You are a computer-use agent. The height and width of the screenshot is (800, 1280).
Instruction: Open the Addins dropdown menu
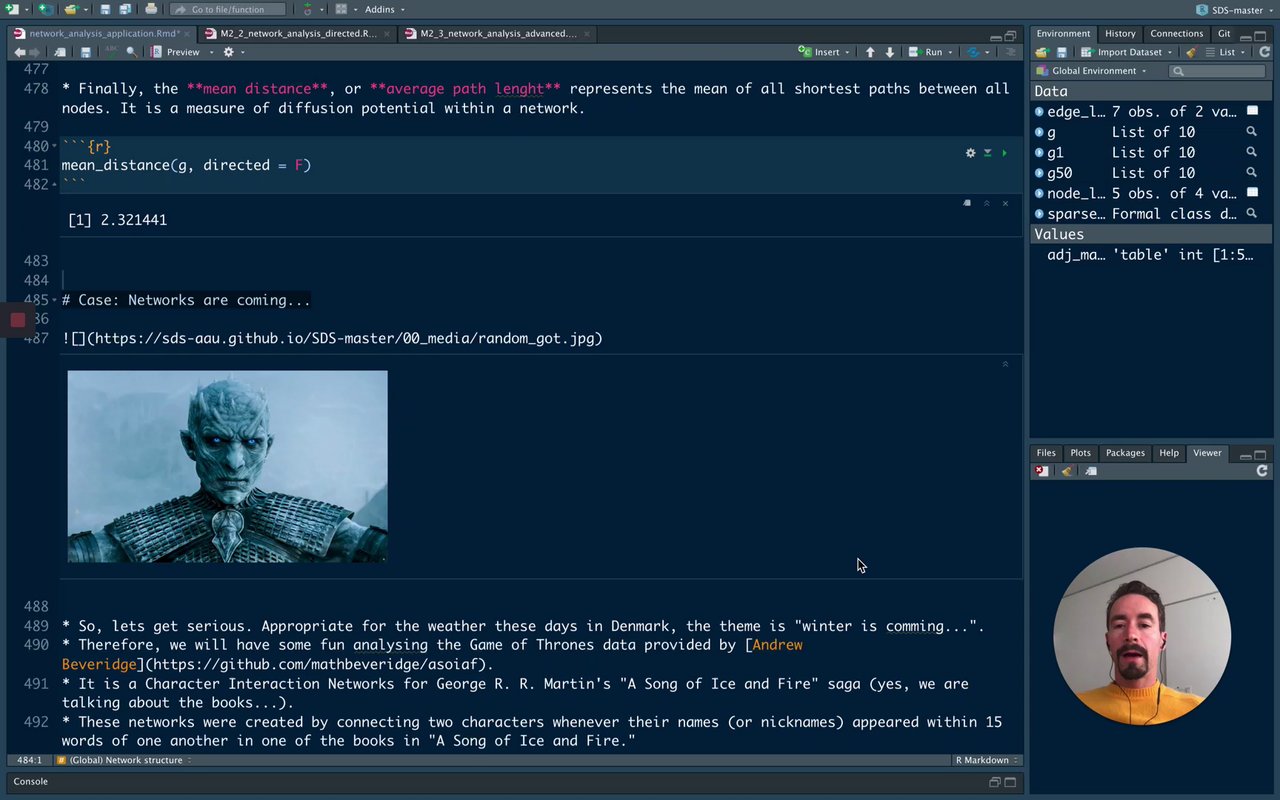(x=384, y=9)
